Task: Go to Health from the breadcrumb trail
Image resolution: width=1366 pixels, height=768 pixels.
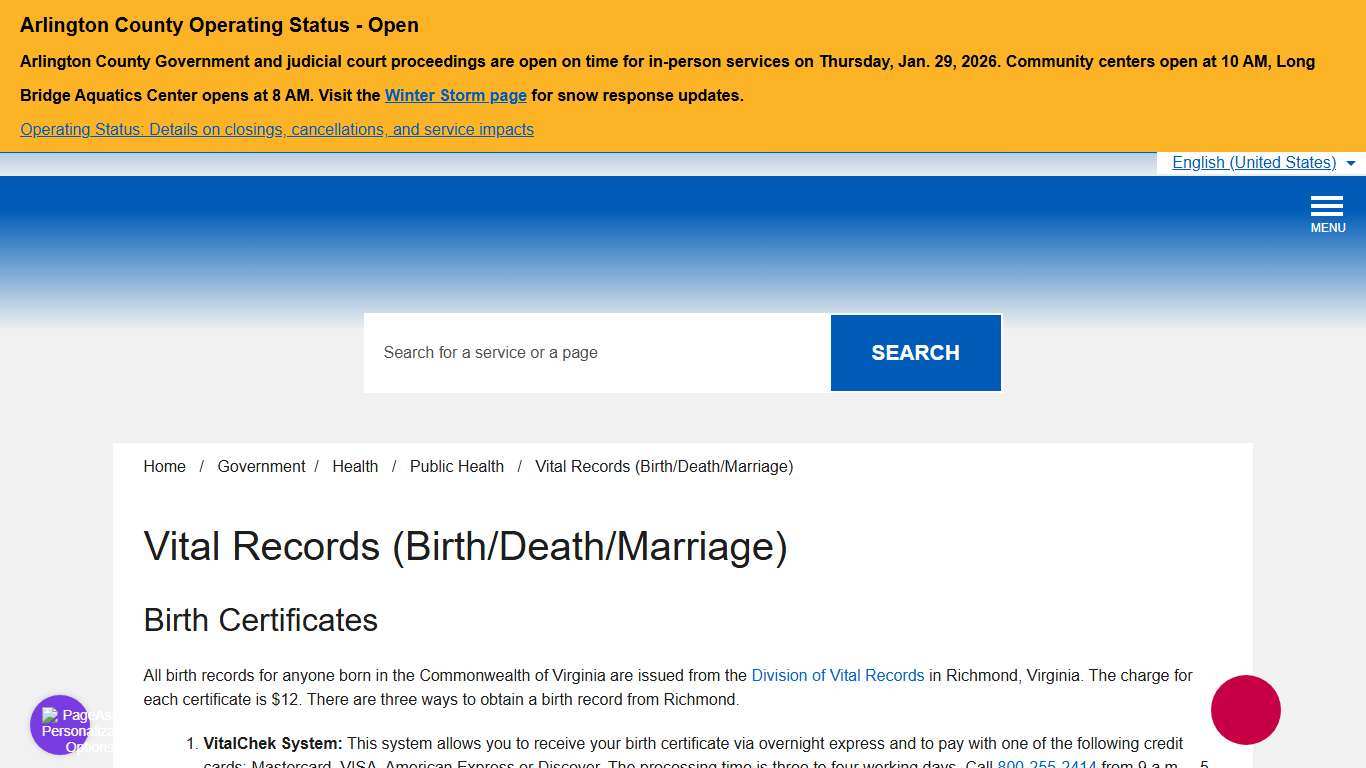Action: pos(355,466)
